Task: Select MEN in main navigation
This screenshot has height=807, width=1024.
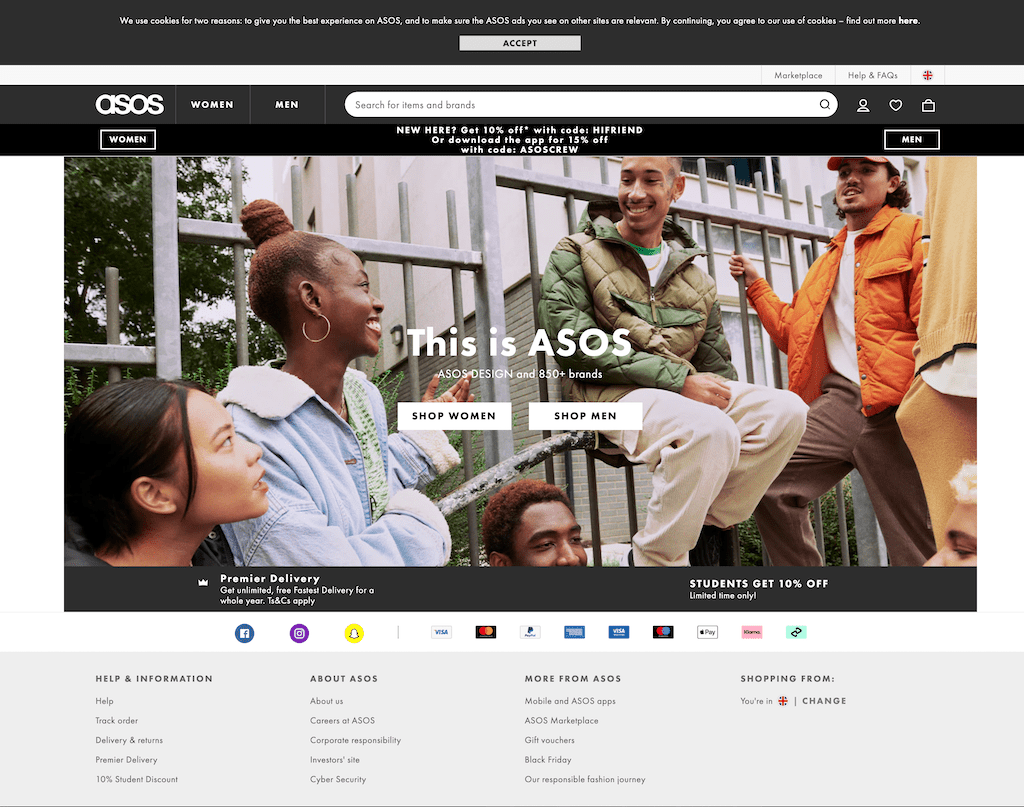Action: point(287,104)
